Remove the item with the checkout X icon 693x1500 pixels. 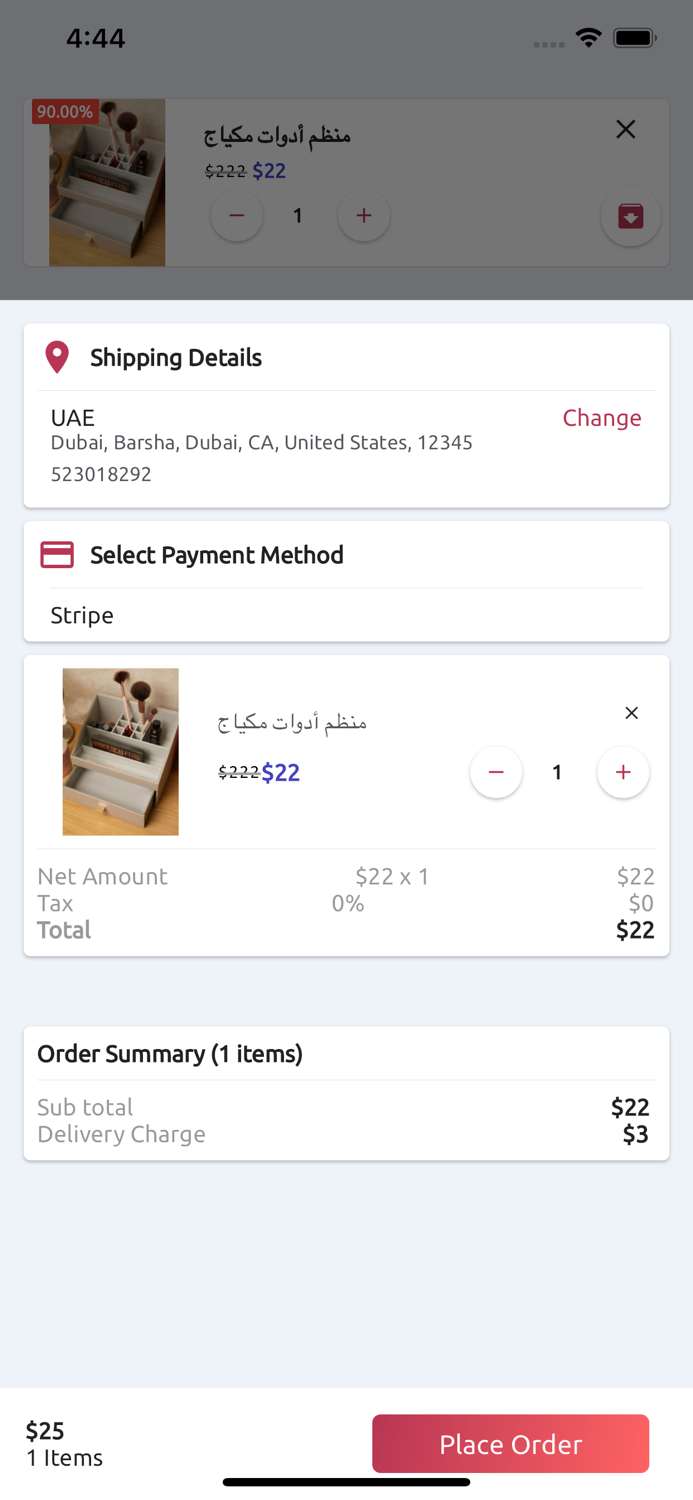[631, 713]
